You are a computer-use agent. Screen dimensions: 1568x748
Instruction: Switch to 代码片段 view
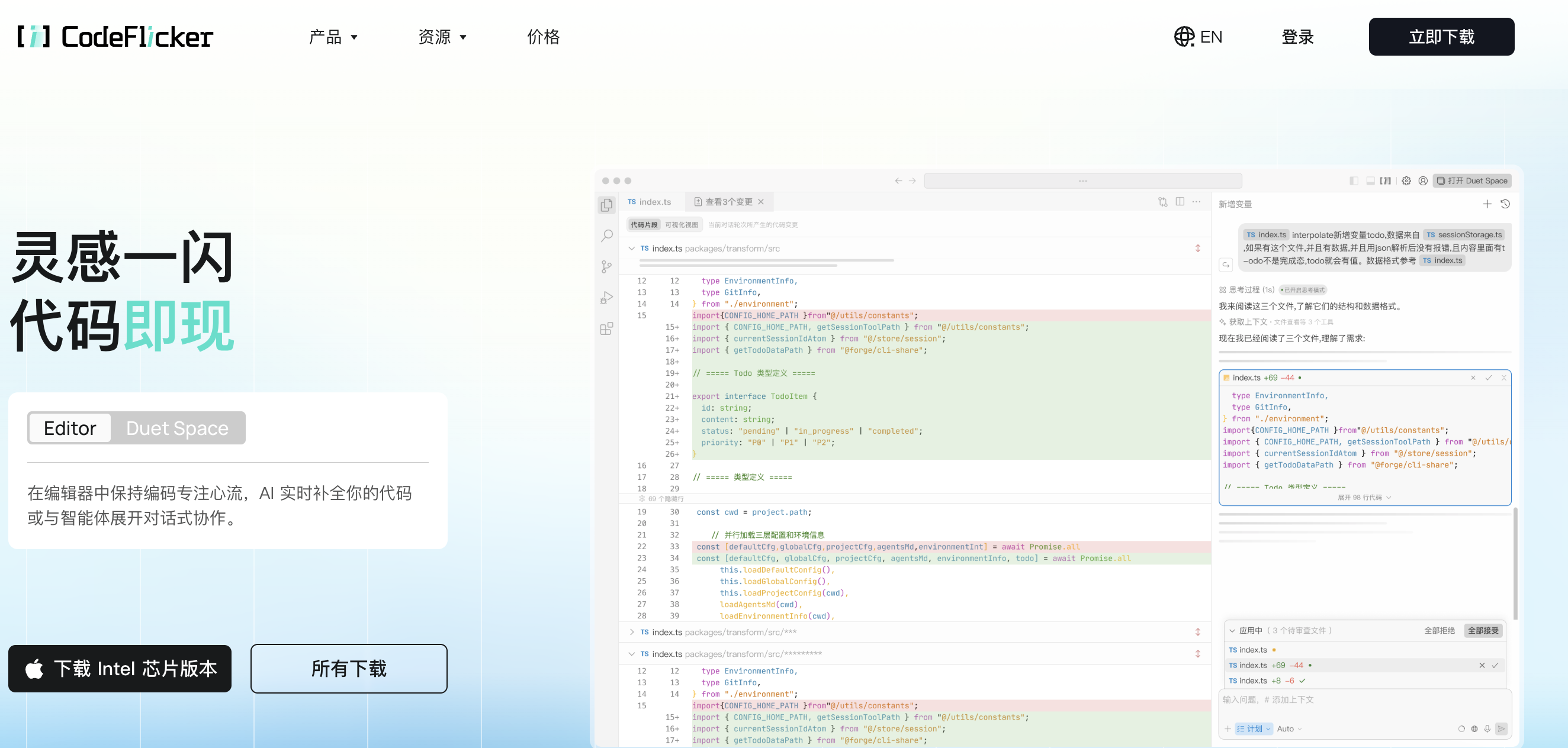pos(644,224)
